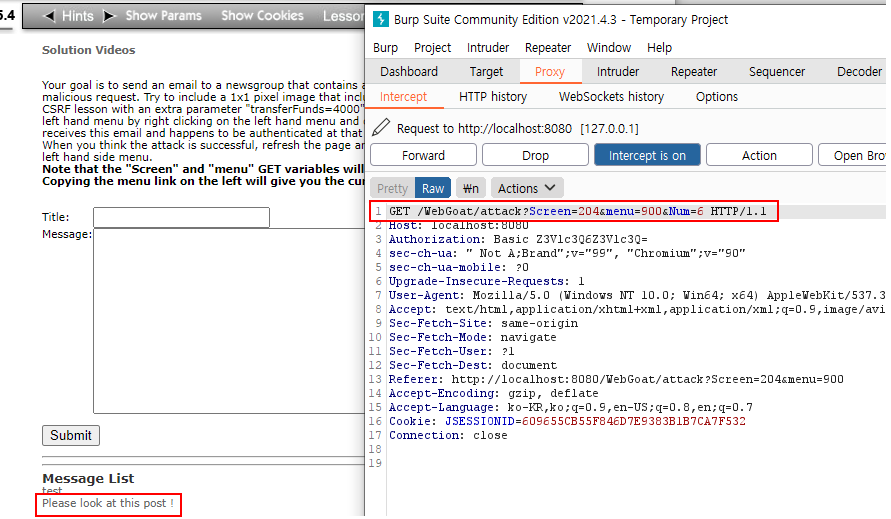Image resolution: width=891 pixels, height=519 pixels.
Task: Click the Accept-Encoding header line
Action: tap(494, 393)
